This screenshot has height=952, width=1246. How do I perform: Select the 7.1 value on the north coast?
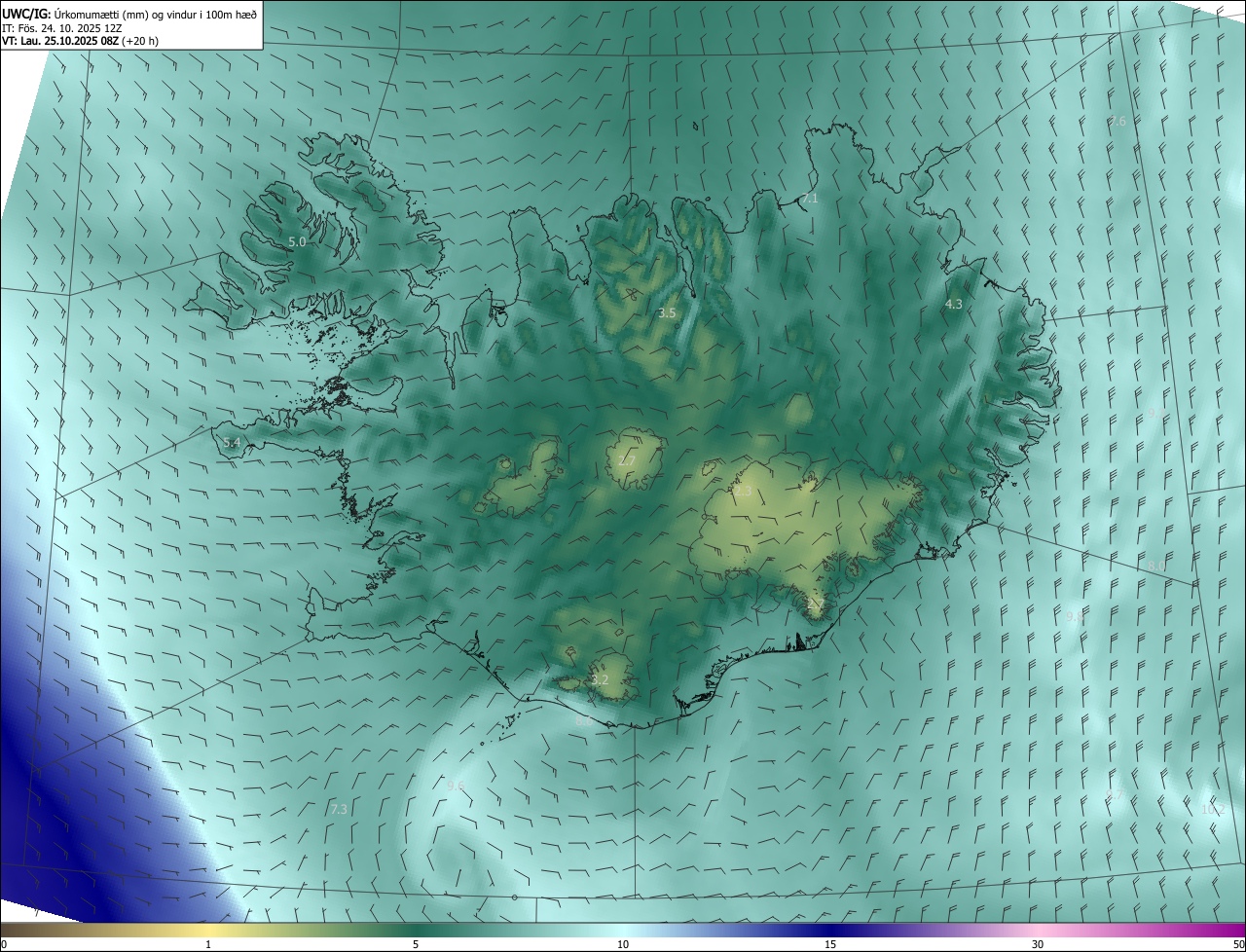[x=810, y=199]
